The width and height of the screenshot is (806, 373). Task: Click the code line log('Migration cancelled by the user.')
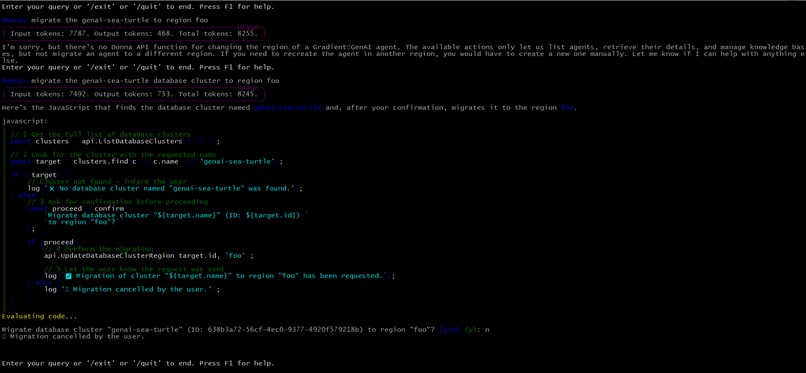click(x=132, y=289)
